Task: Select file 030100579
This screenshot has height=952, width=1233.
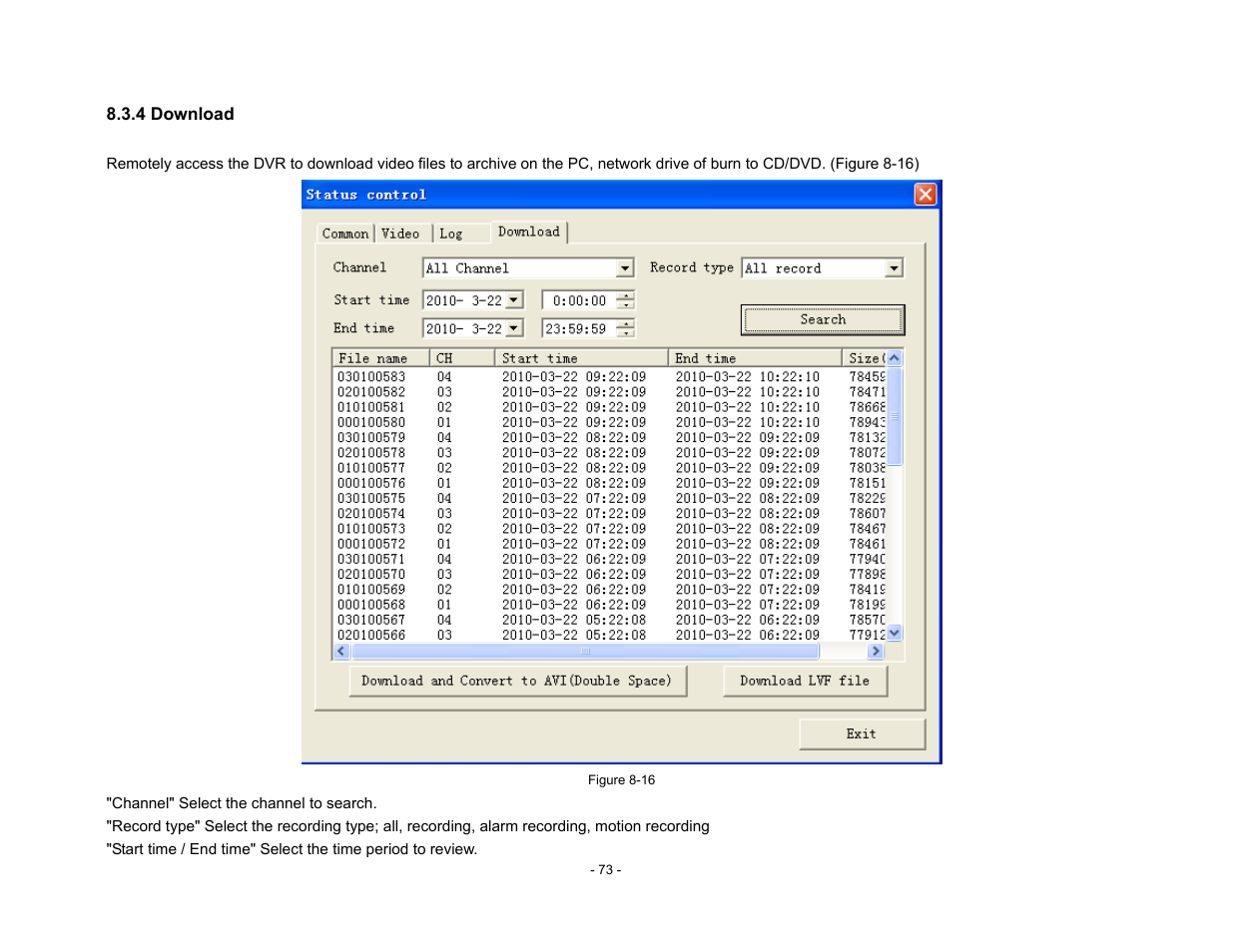Action: [371, 437]
